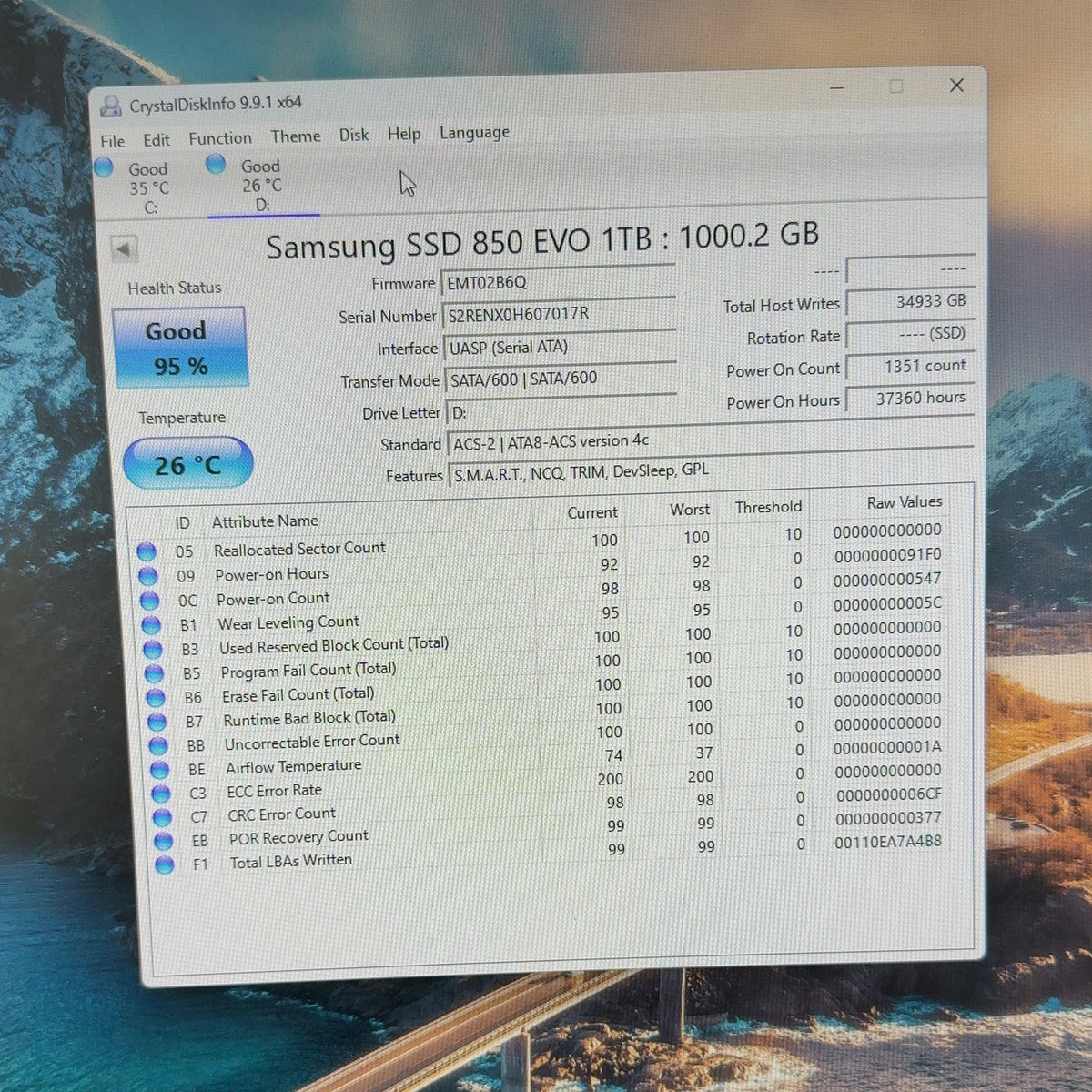Open the File menu
The height and width of the screenshot is (1092, 1092).
pos(113,141)
